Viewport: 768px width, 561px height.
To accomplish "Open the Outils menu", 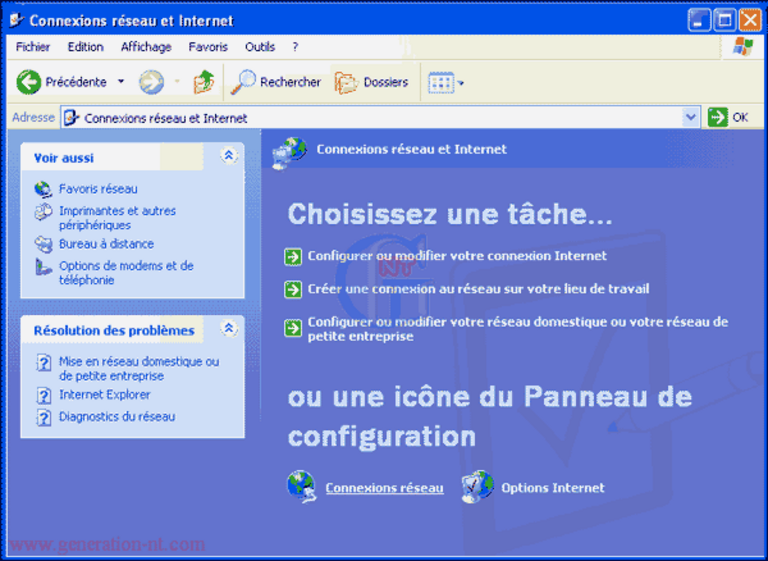I will 260,47.
